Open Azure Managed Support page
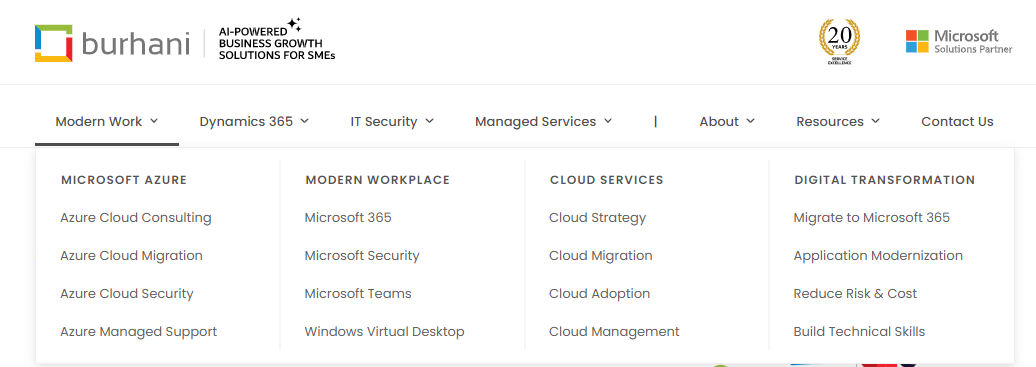 (139, 331)
